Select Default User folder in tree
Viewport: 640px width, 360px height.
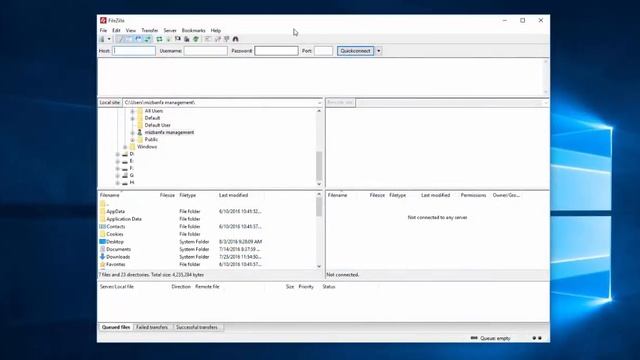coord(157,125)
